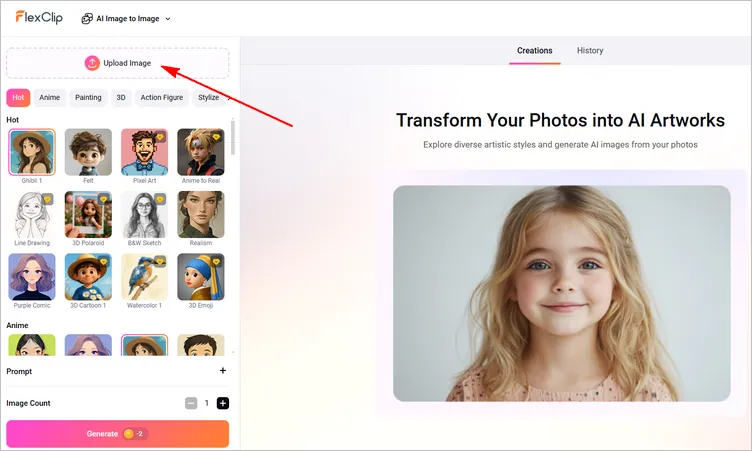Choose the Watercolor 1 style thumbnail
The width and height of the screenshot is (752, 451).
[144, 277]
